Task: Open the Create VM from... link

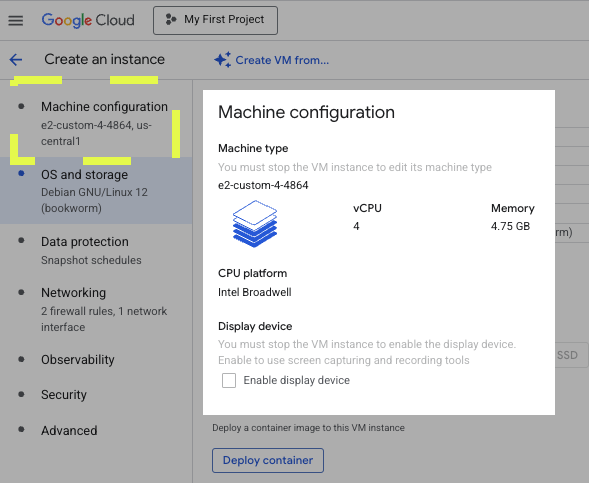Action: 282,60
